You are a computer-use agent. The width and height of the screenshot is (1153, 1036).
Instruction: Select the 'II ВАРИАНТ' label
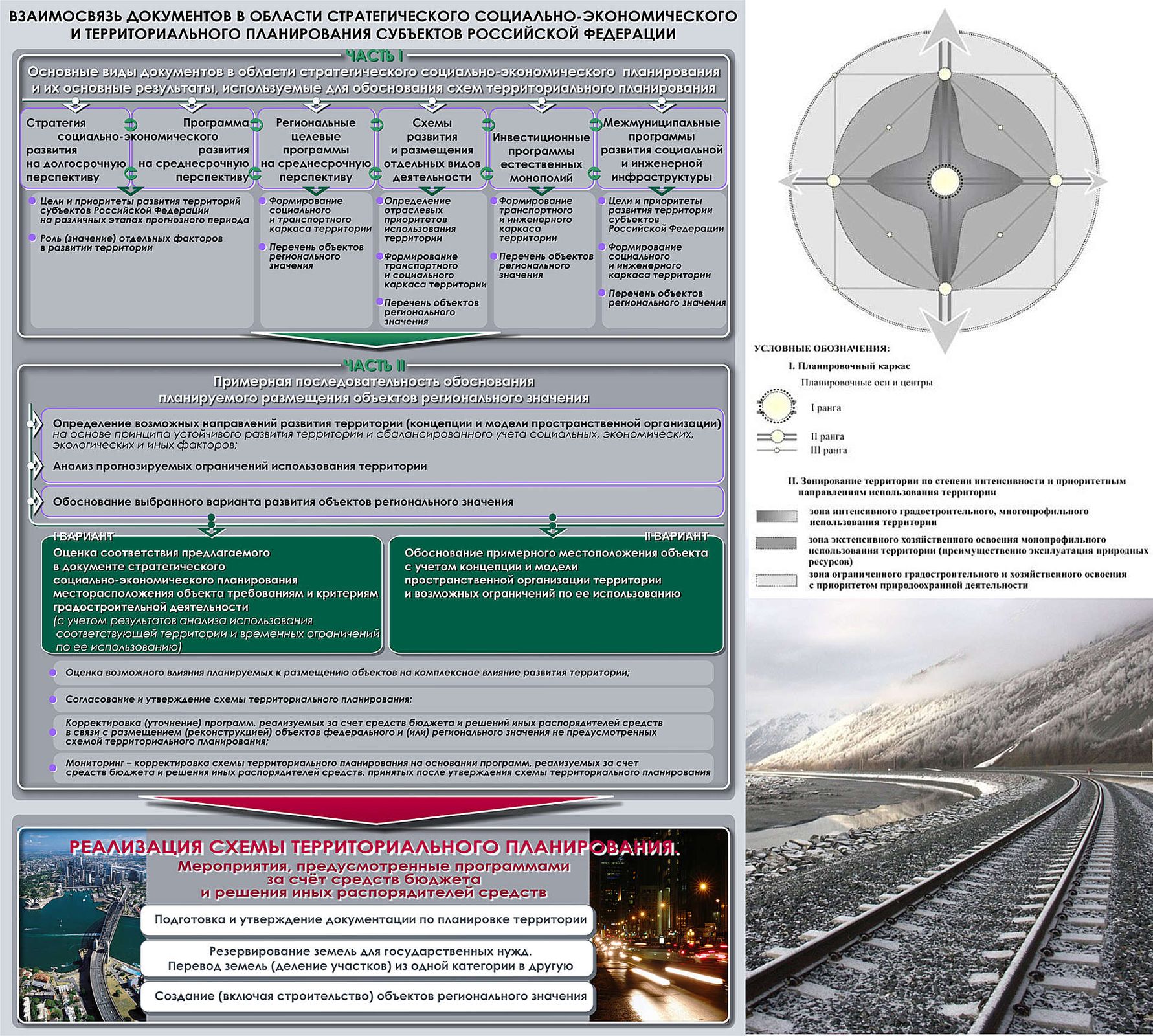click(x=676, y=536)
